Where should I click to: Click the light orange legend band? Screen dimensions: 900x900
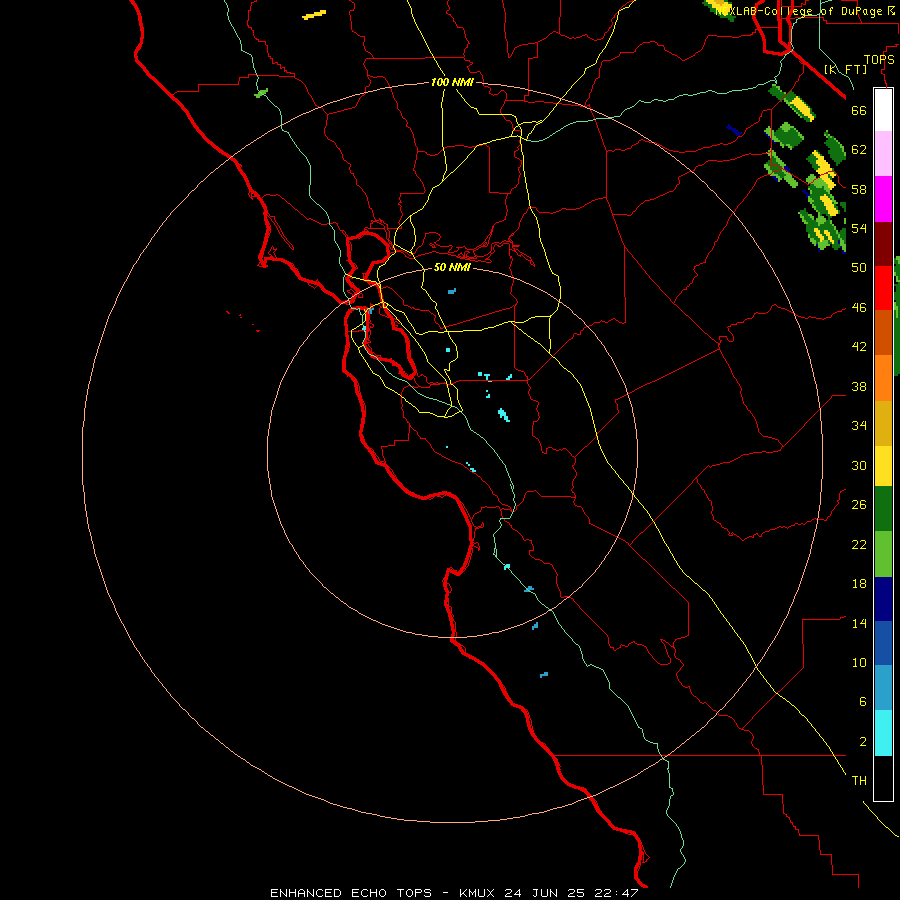point(883,378)
